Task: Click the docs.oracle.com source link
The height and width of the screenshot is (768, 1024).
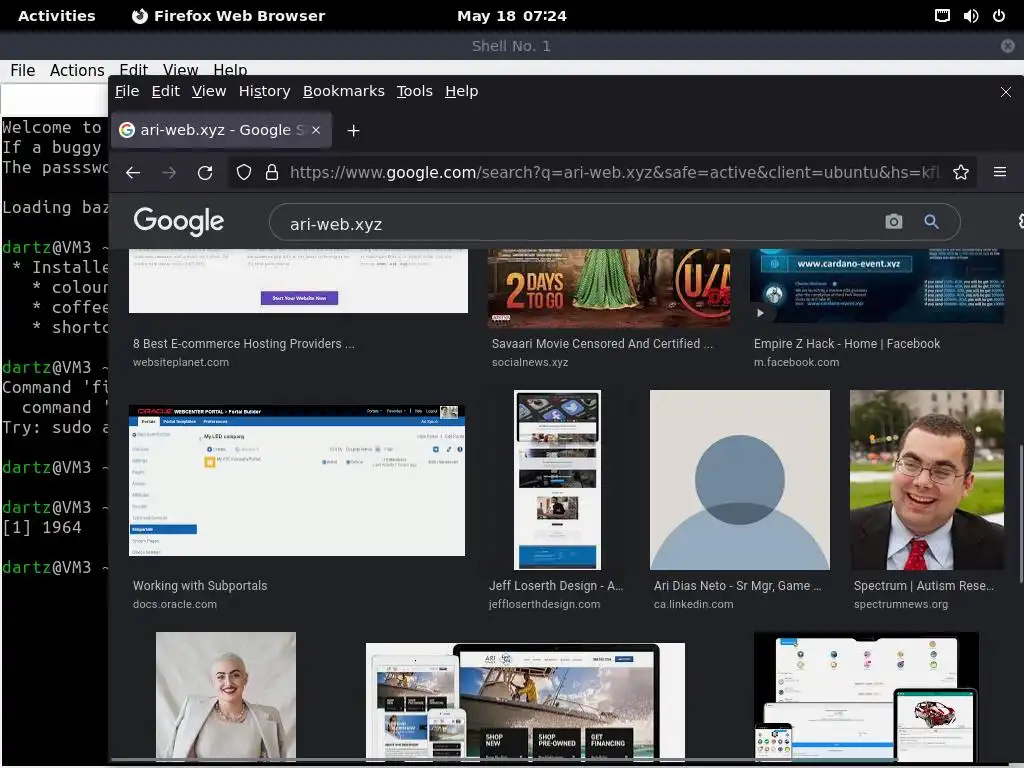Action: pos(174,604)
